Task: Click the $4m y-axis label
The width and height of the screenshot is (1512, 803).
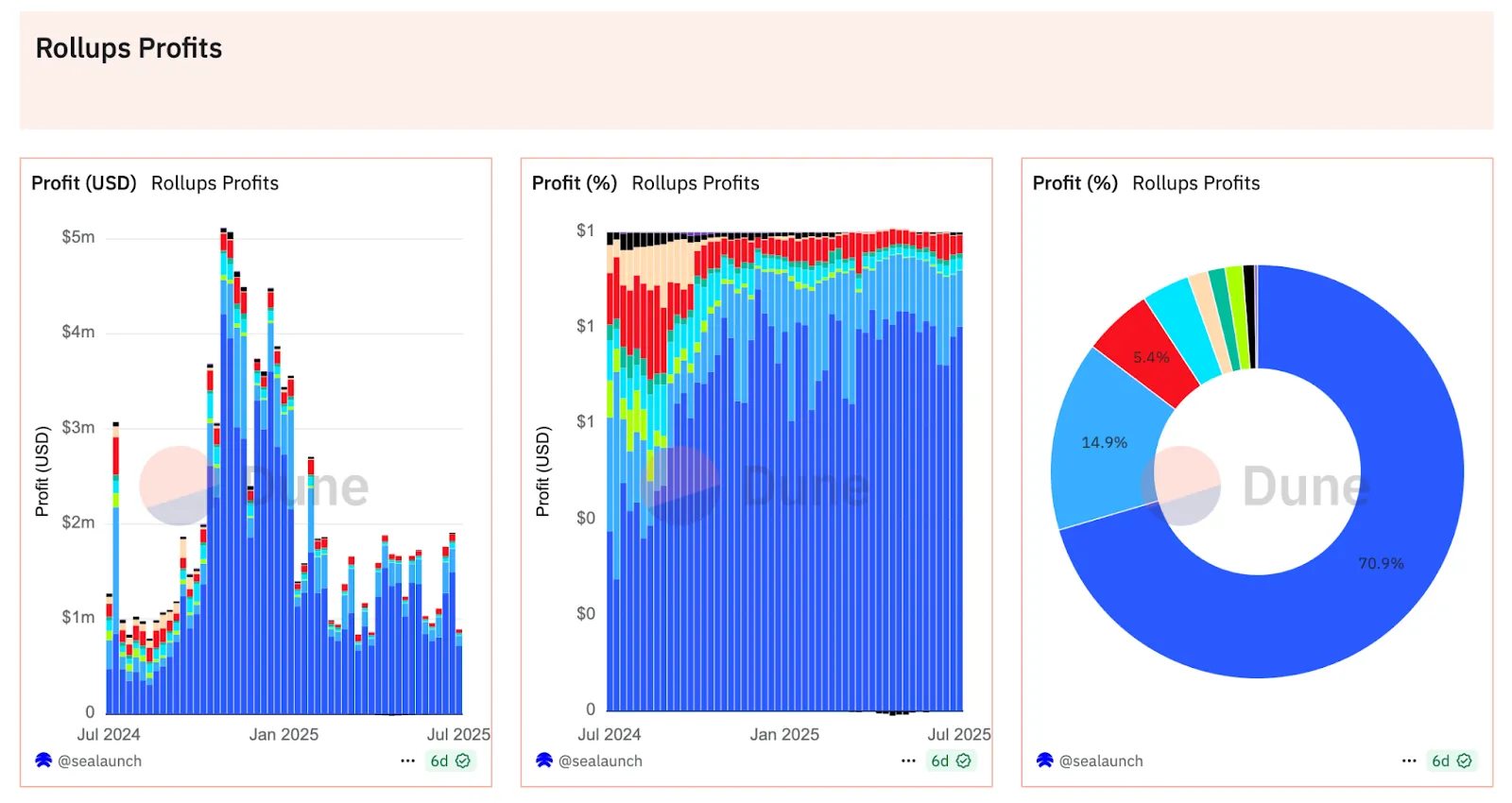Action: (78, 333)
